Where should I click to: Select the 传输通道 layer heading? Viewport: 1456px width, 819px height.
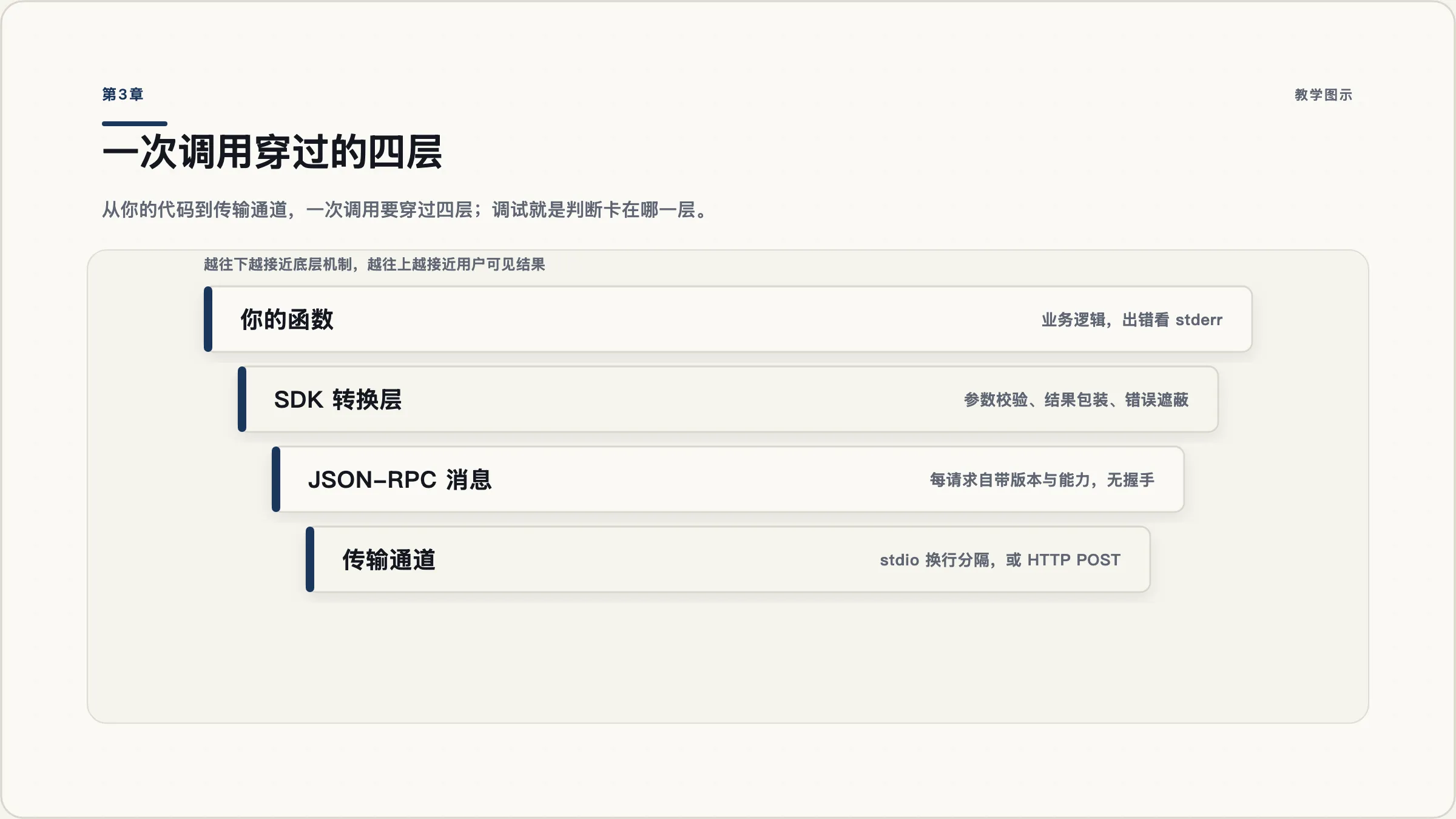coord(389,560)
